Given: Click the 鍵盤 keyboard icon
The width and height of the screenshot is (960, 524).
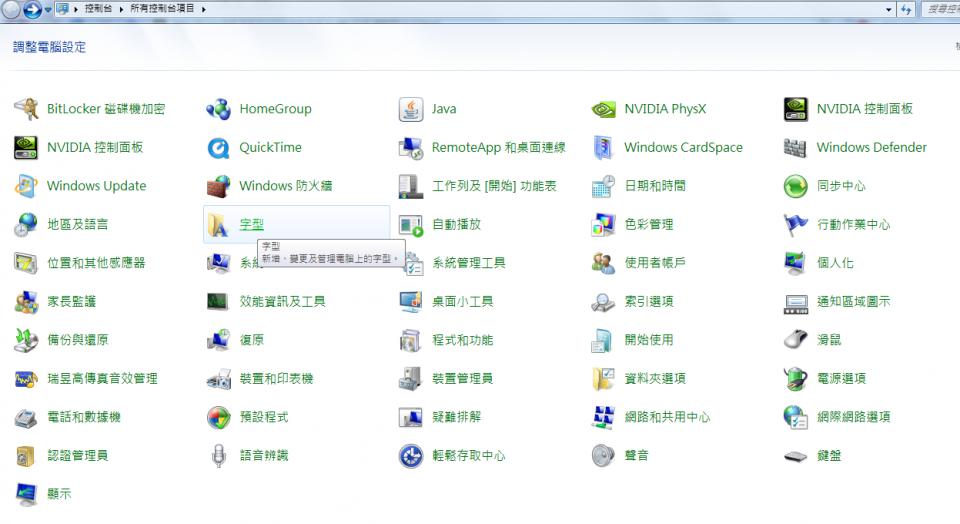Looking at the screenshot, I should click(795, 457).
